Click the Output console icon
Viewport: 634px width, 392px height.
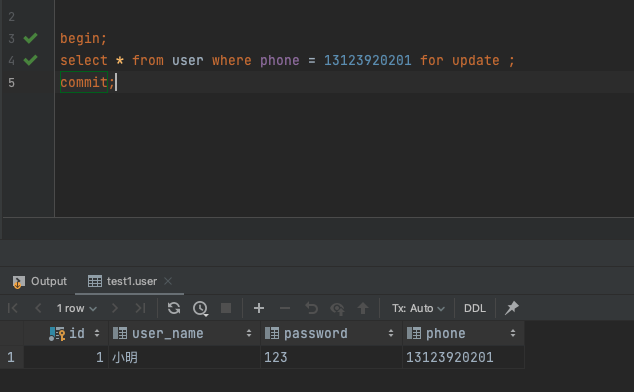(18, 282)
